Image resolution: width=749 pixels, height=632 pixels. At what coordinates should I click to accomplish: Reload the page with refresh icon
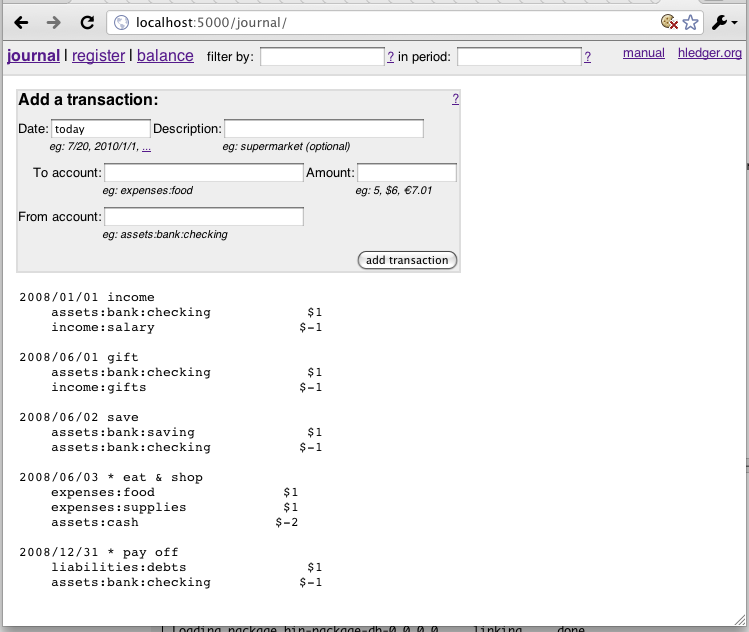click(87, 22)
